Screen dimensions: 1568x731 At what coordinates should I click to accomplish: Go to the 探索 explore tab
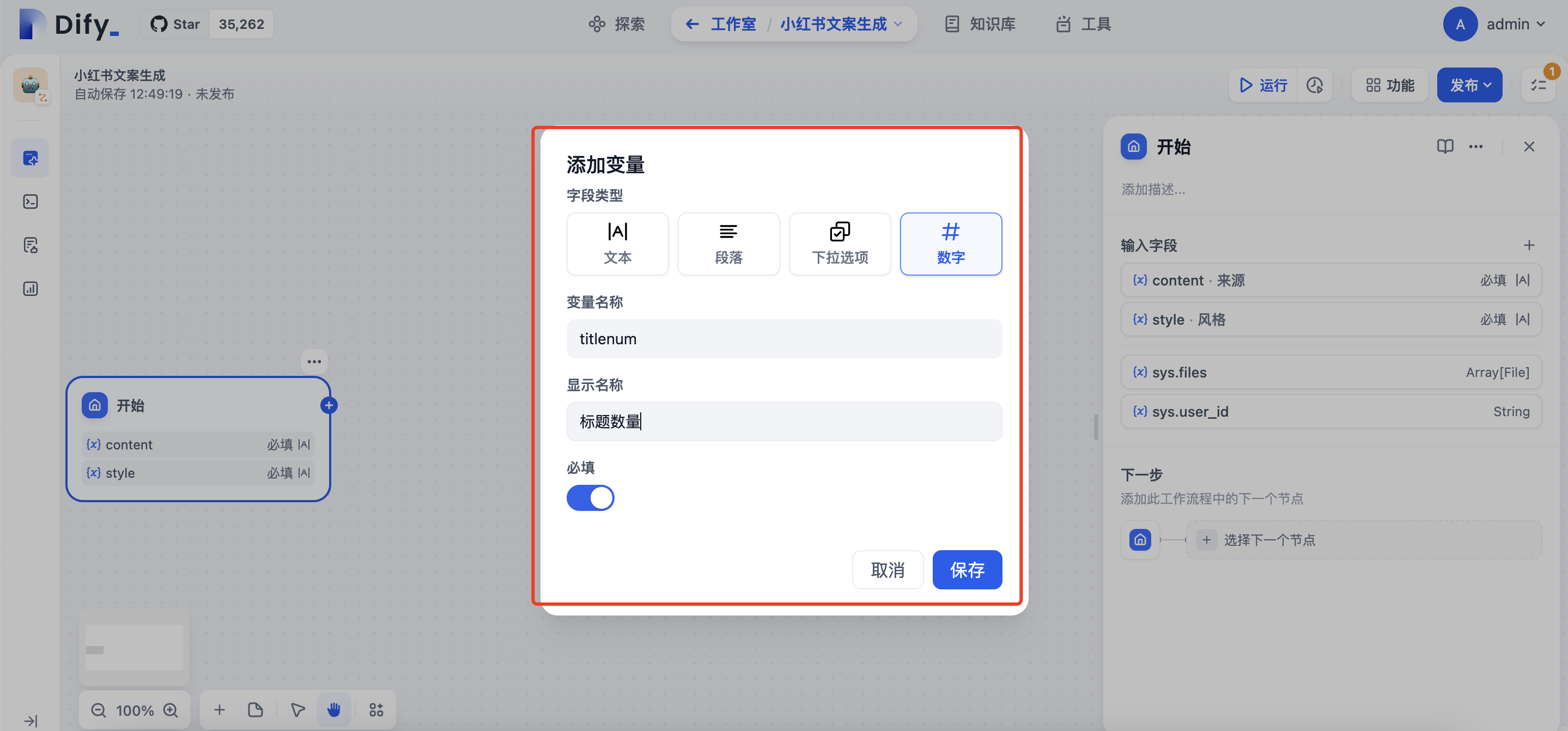pyautogui.click(x=617, y=24)
